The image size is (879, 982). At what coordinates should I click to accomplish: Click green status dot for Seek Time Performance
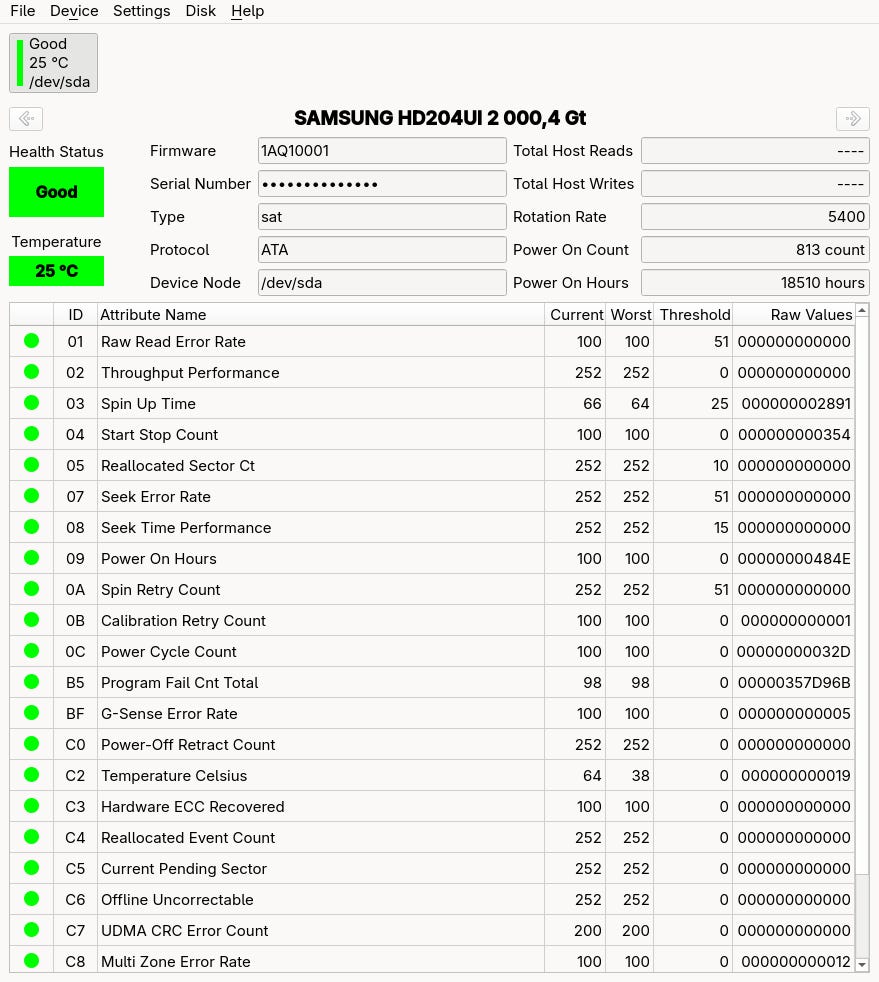pyautogui.click(x=31, y=527)
